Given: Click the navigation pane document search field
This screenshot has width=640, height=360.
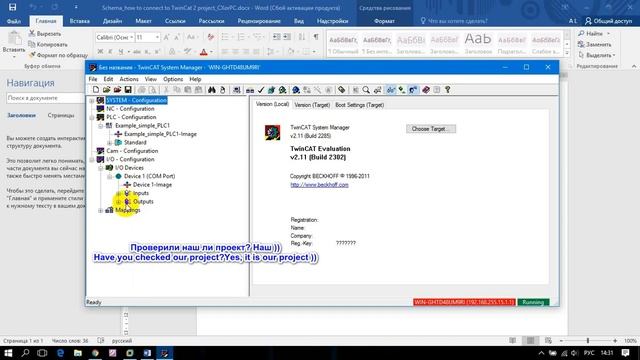Looking at the screenshot, I should [45, 98].
